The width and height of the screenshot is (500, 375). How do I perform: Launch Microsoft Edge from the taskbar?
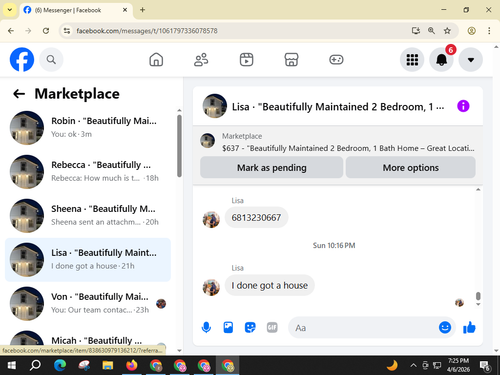point(60,366)
